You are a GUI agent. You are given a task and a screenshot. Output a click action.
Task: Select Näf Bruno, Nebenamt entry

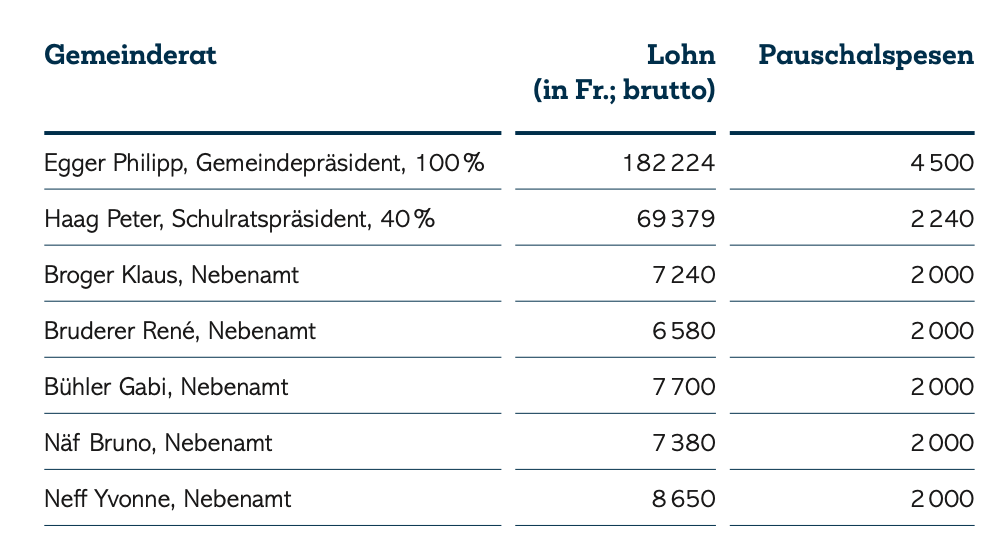click(x=158, y=442)
